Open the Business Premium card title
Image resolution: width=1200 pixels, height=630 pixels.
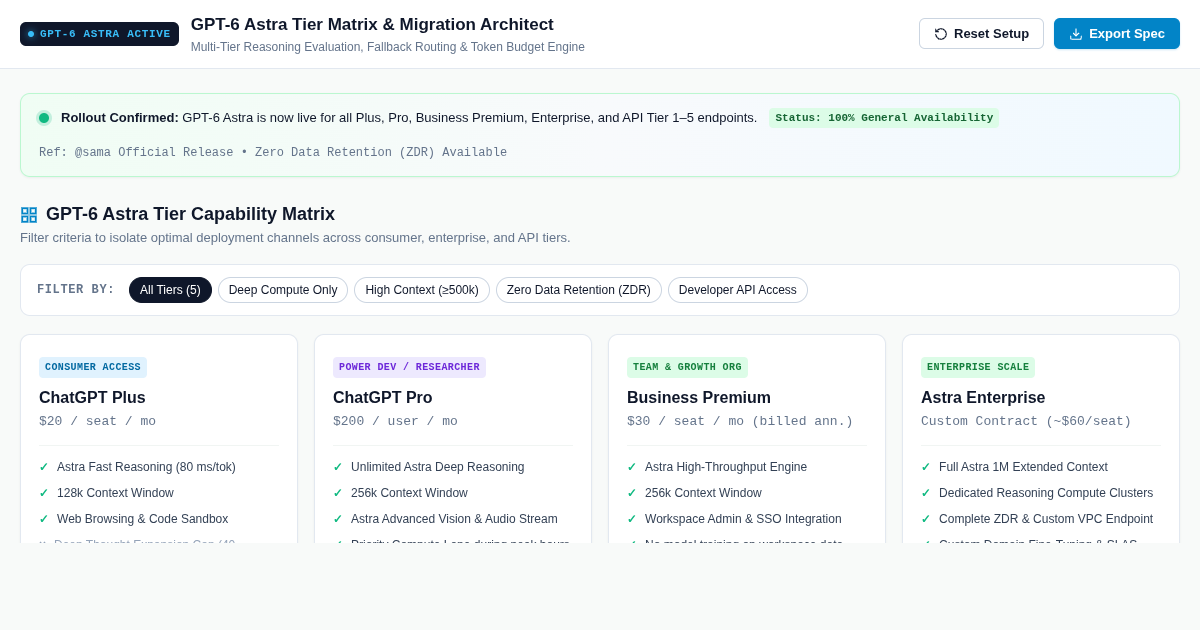pyautogui.click(x=699, y=398)
